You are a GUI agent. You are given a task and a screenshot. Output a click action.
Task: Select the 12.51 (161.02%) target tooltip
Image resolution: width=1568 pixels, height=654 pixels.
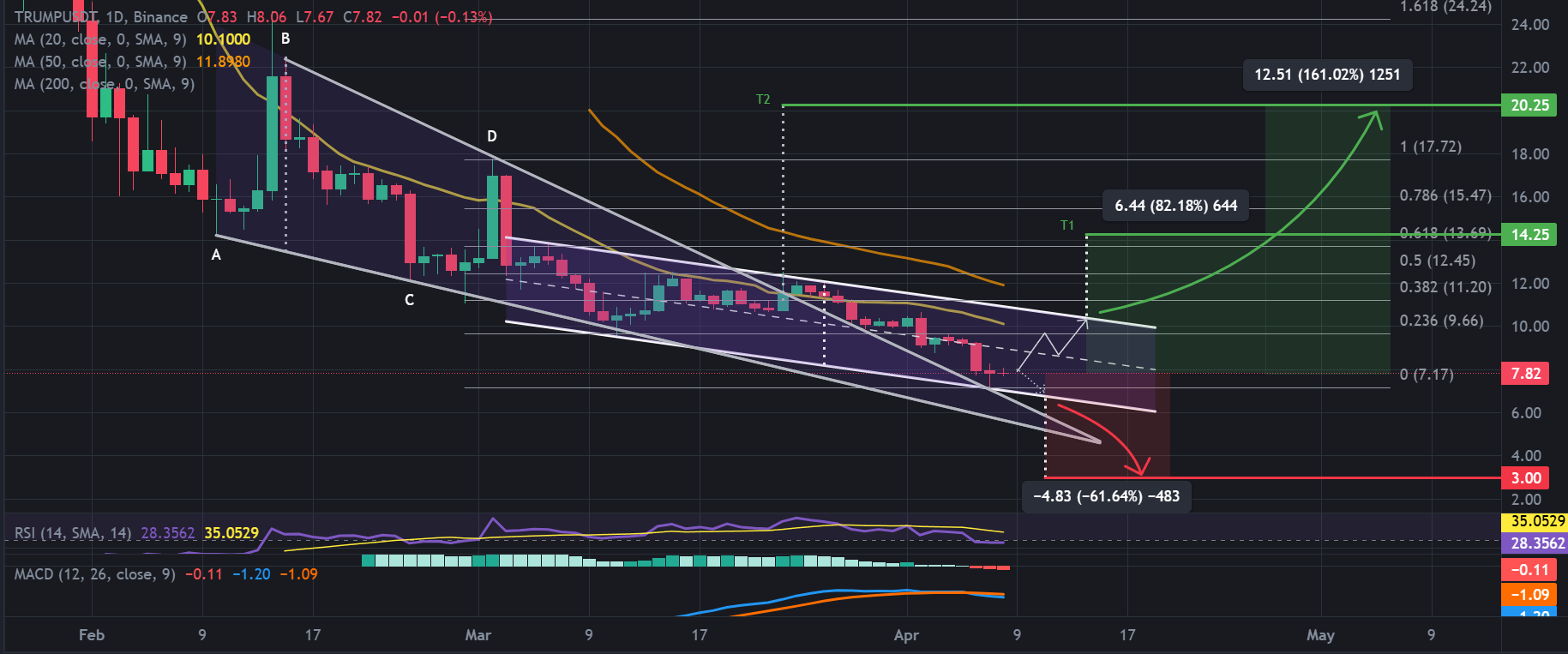tap(1326, 75)
